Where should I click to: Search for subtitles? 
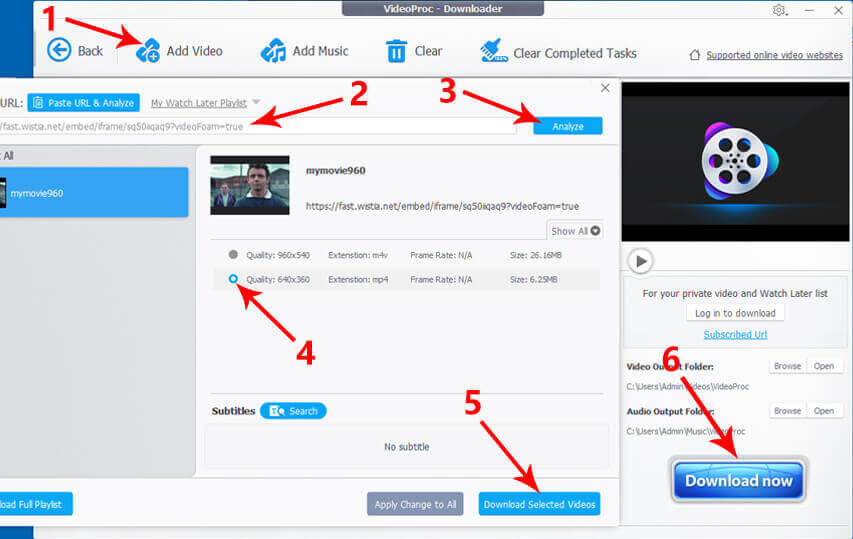pos(293,411)
